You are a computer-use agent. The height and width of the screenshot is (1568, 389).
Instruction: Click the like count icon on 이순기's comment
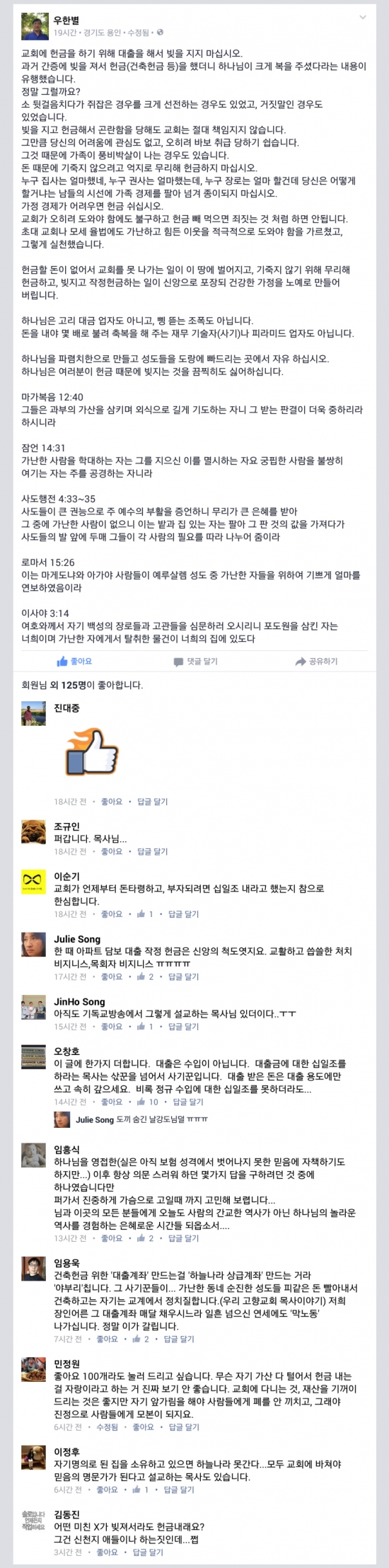141,914
